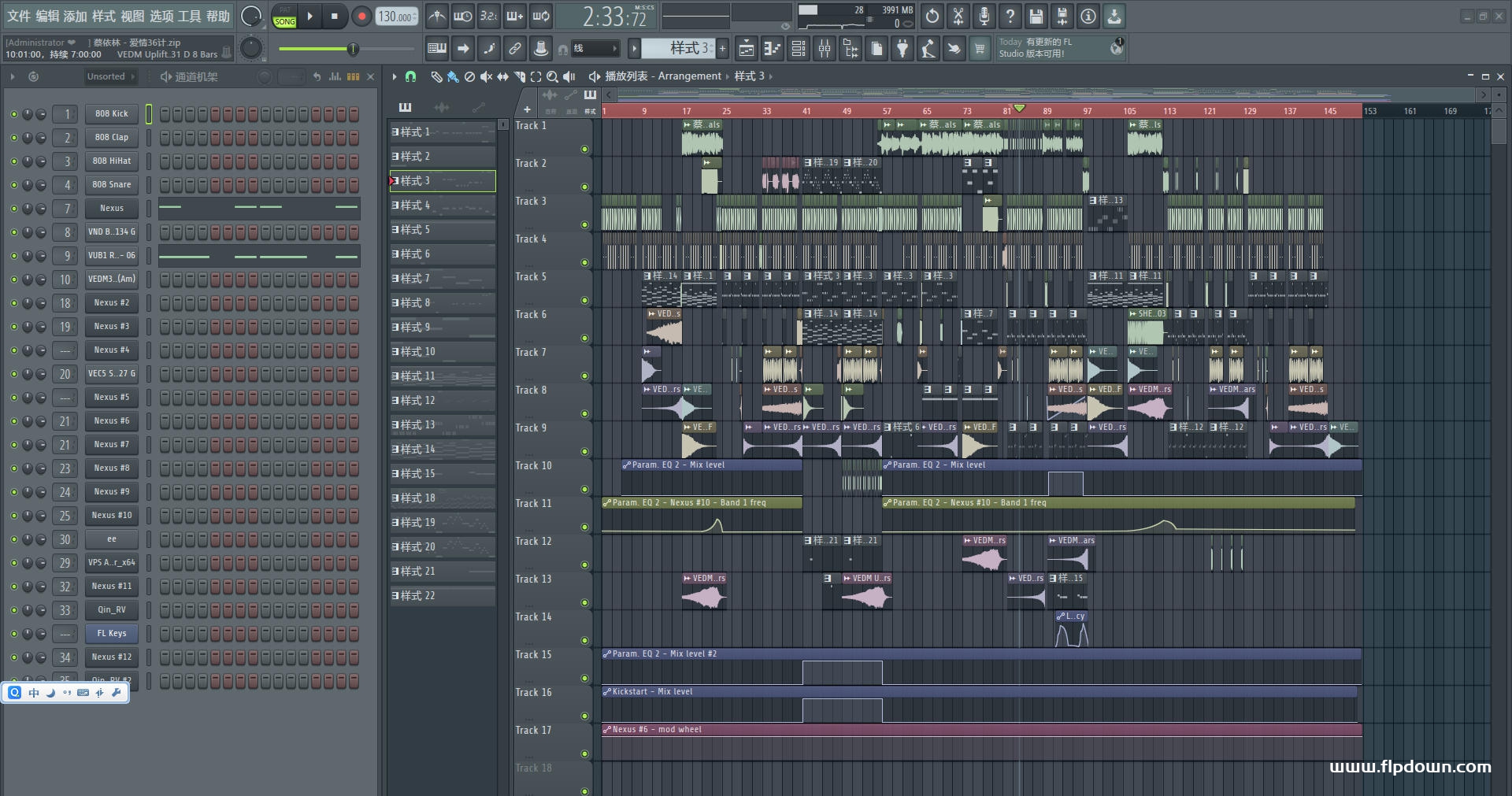The height and width of the screenshot is (796, 1512).
Task: Open the plugin database plug icon
Action: pos(902,49)
